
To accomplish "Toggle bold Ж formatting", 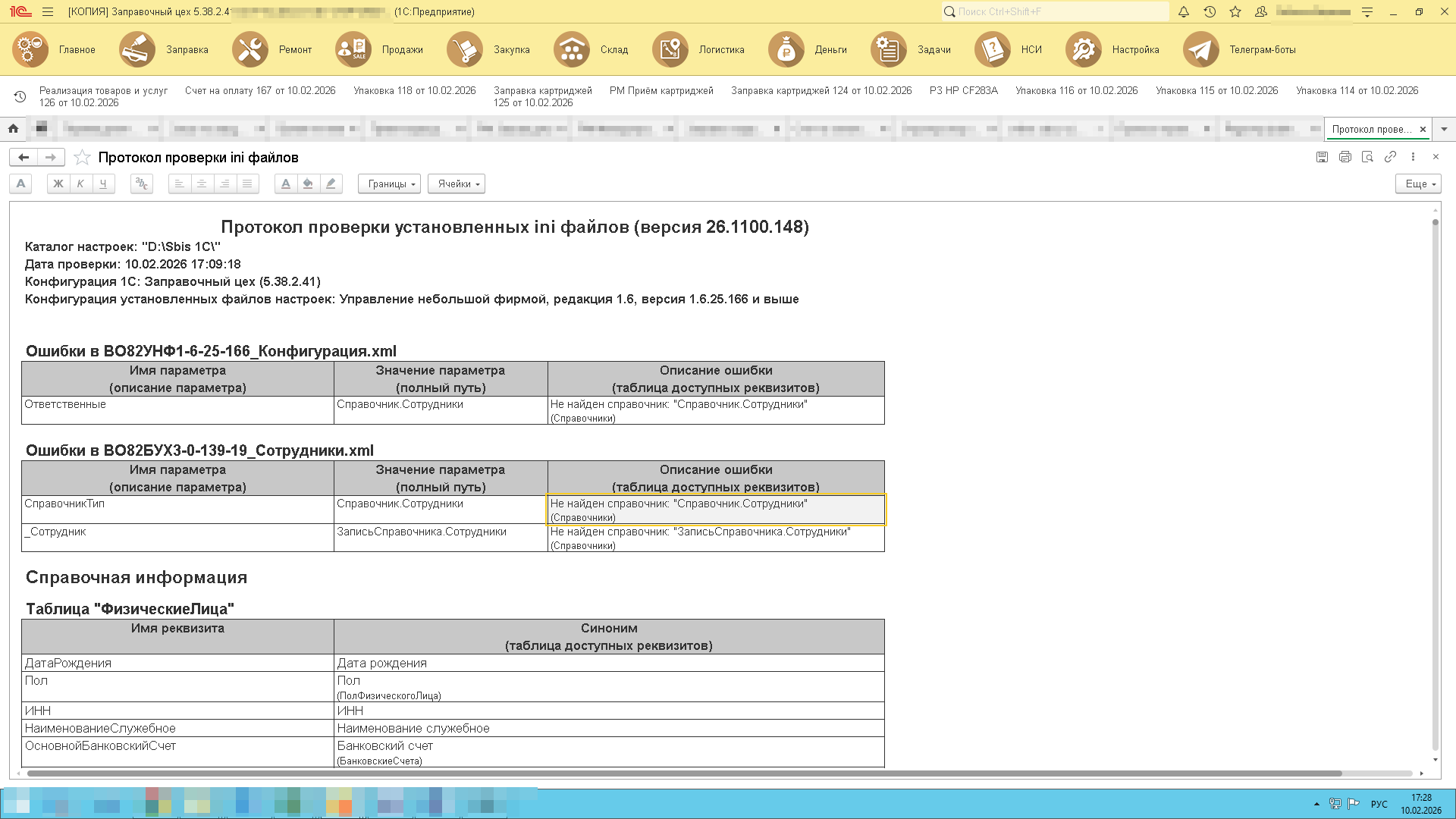I will pos(58,184).
